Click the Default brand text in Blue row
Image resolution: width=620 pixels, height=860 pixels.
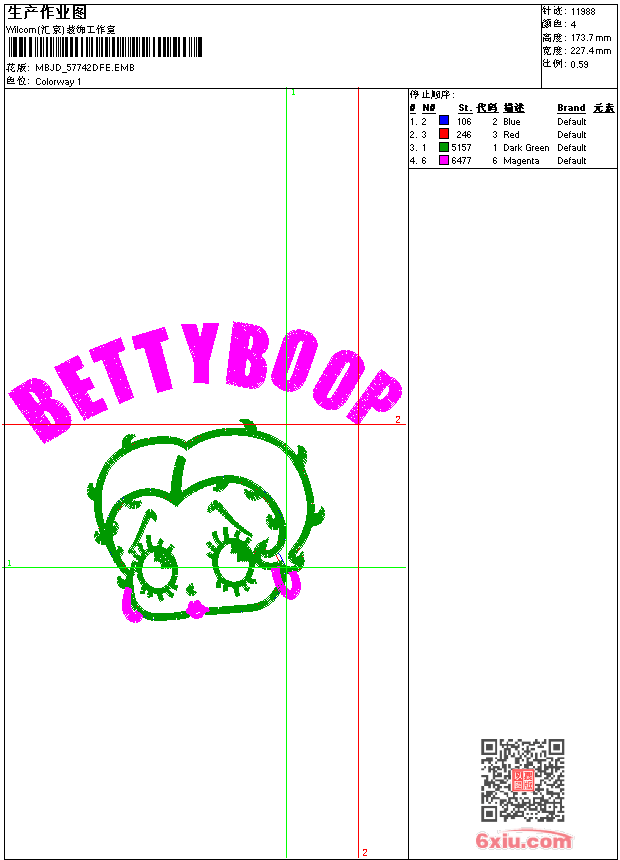572,122
